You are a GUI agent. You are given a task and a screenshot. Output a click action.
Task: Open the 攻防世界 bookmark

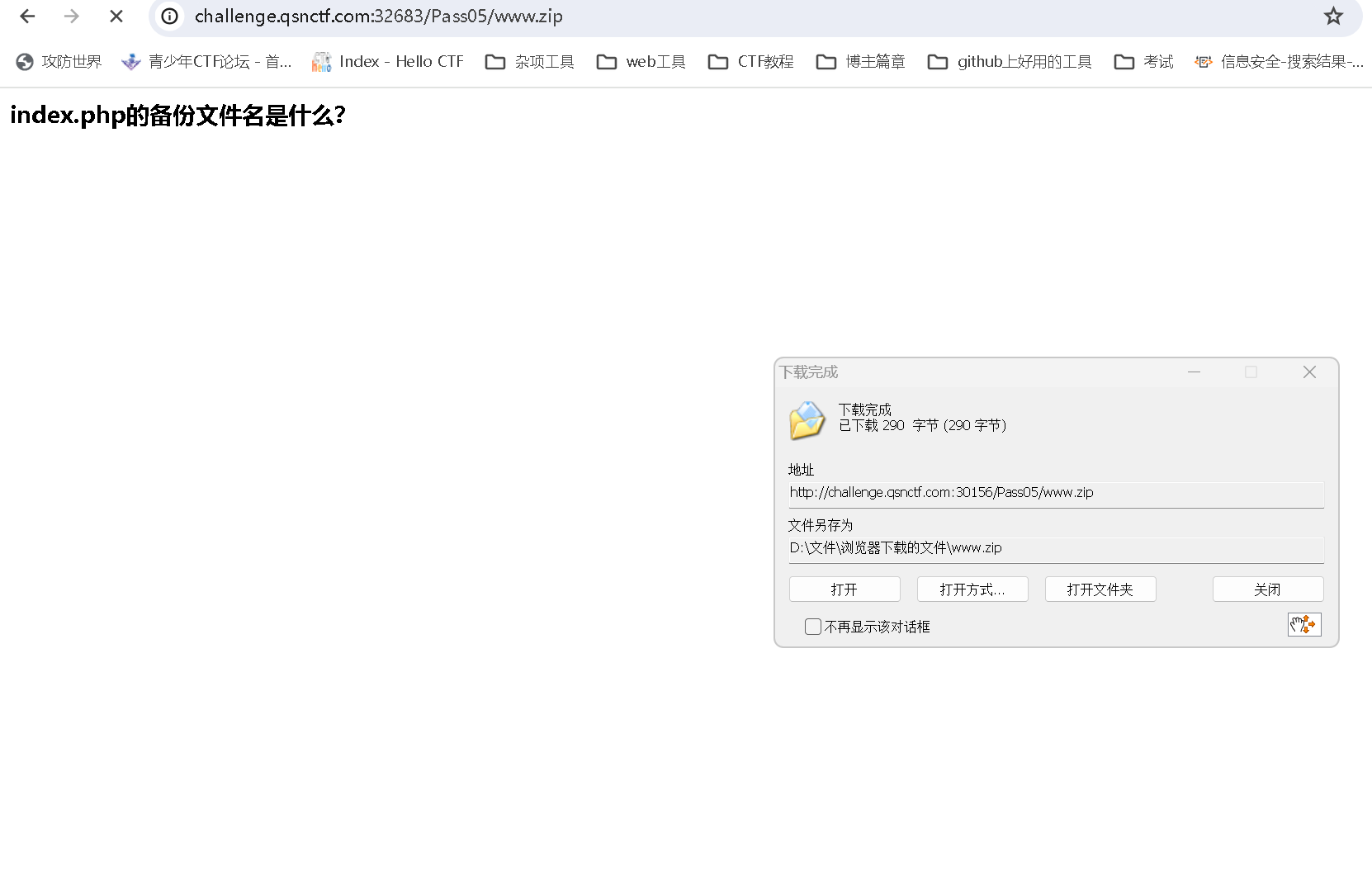58,61
